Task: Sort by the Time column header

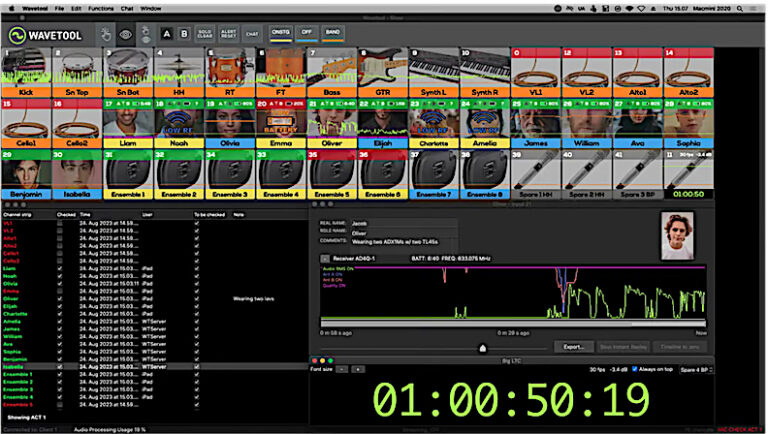Action: (x=85, y=215)
